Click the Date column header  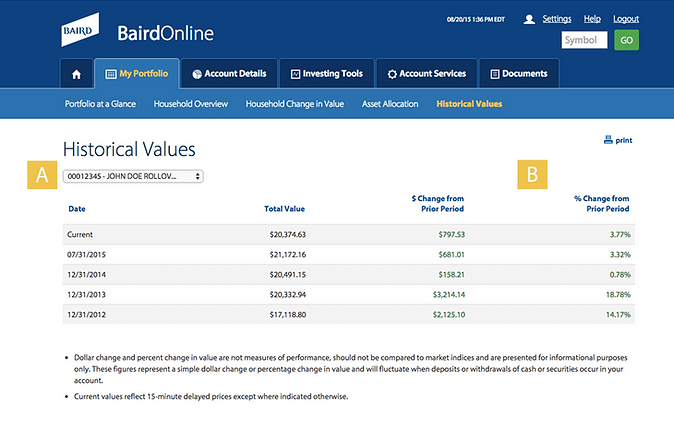click(x=77, y=209)
